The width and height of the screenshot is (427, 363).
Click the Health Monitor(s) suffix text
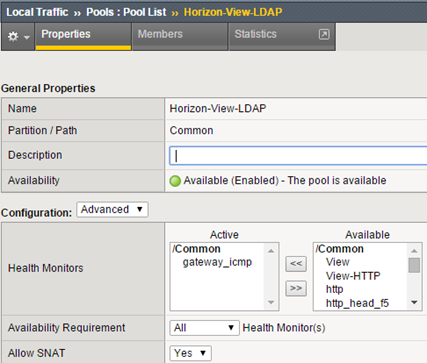[284, 328]
